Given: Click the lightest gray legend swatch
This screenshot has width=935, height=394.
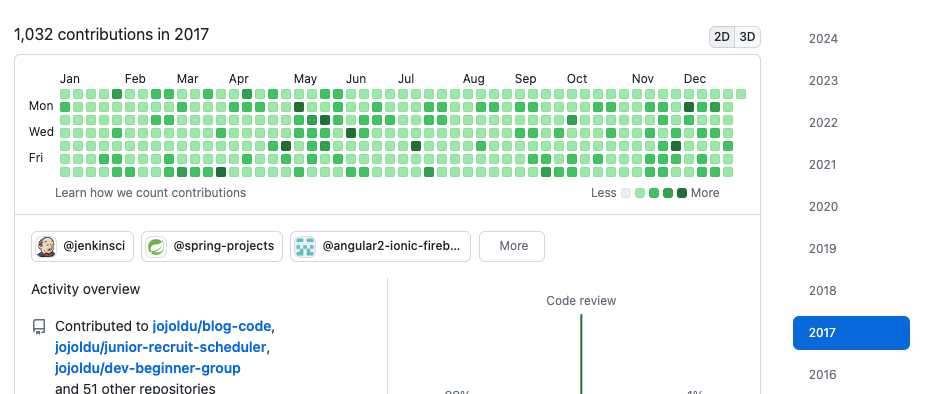Looking at the screenshot, I should 626,193.
